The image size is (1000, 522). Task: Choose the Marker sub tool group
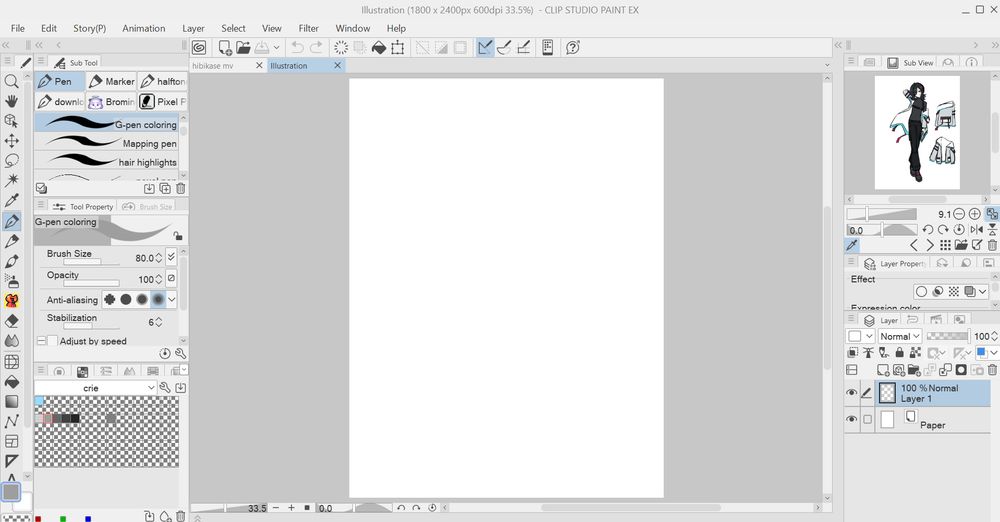[x=111, y=81]
